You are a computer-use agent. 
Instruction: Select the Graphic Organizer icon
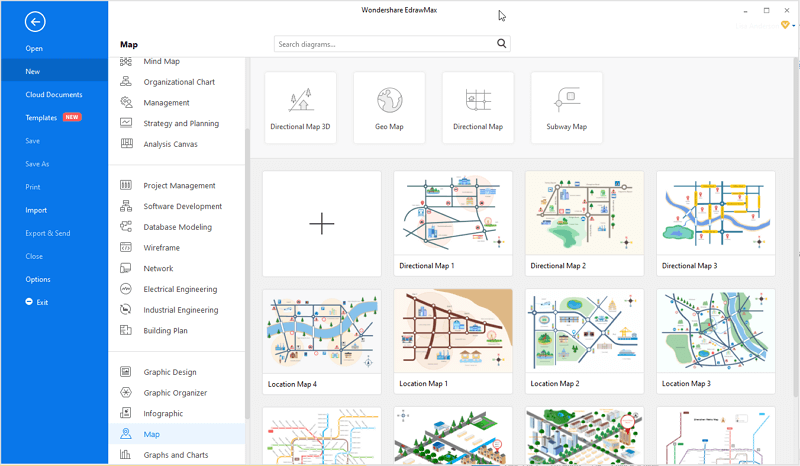(126, 393)
